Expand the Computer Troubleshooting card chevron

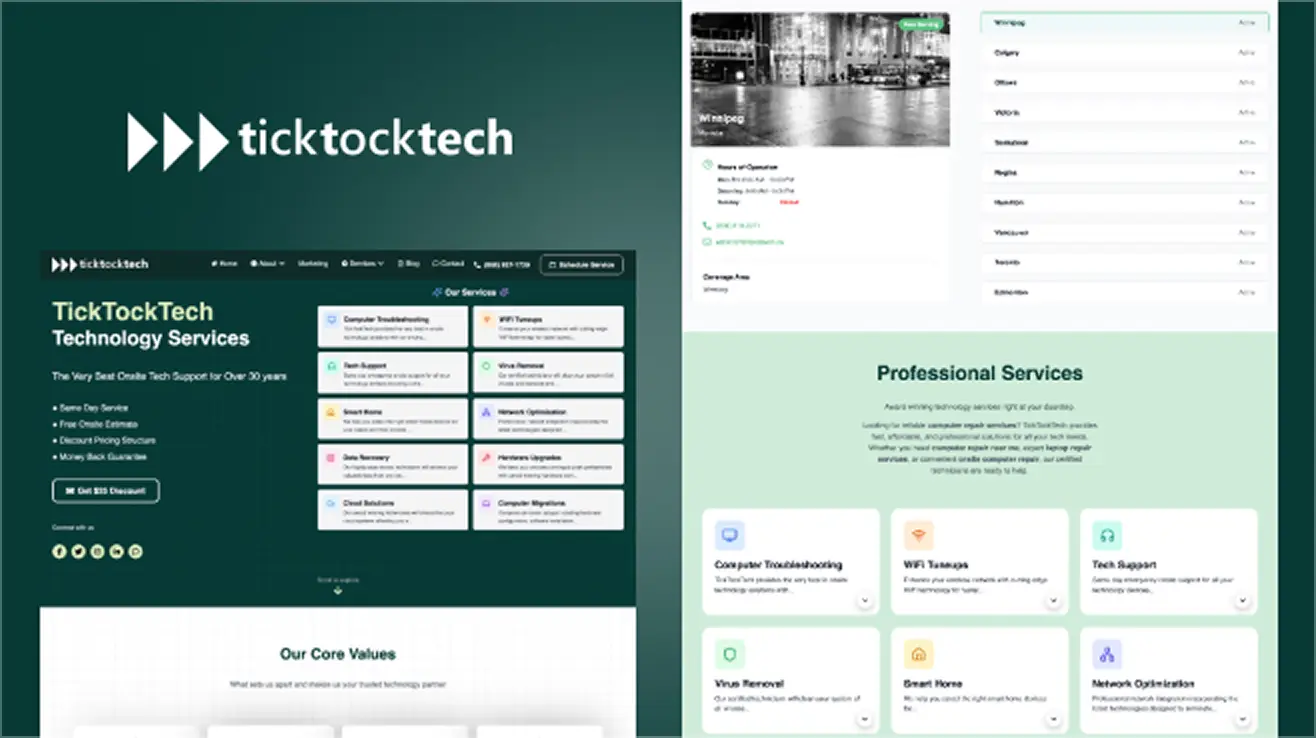click(865, 601)
